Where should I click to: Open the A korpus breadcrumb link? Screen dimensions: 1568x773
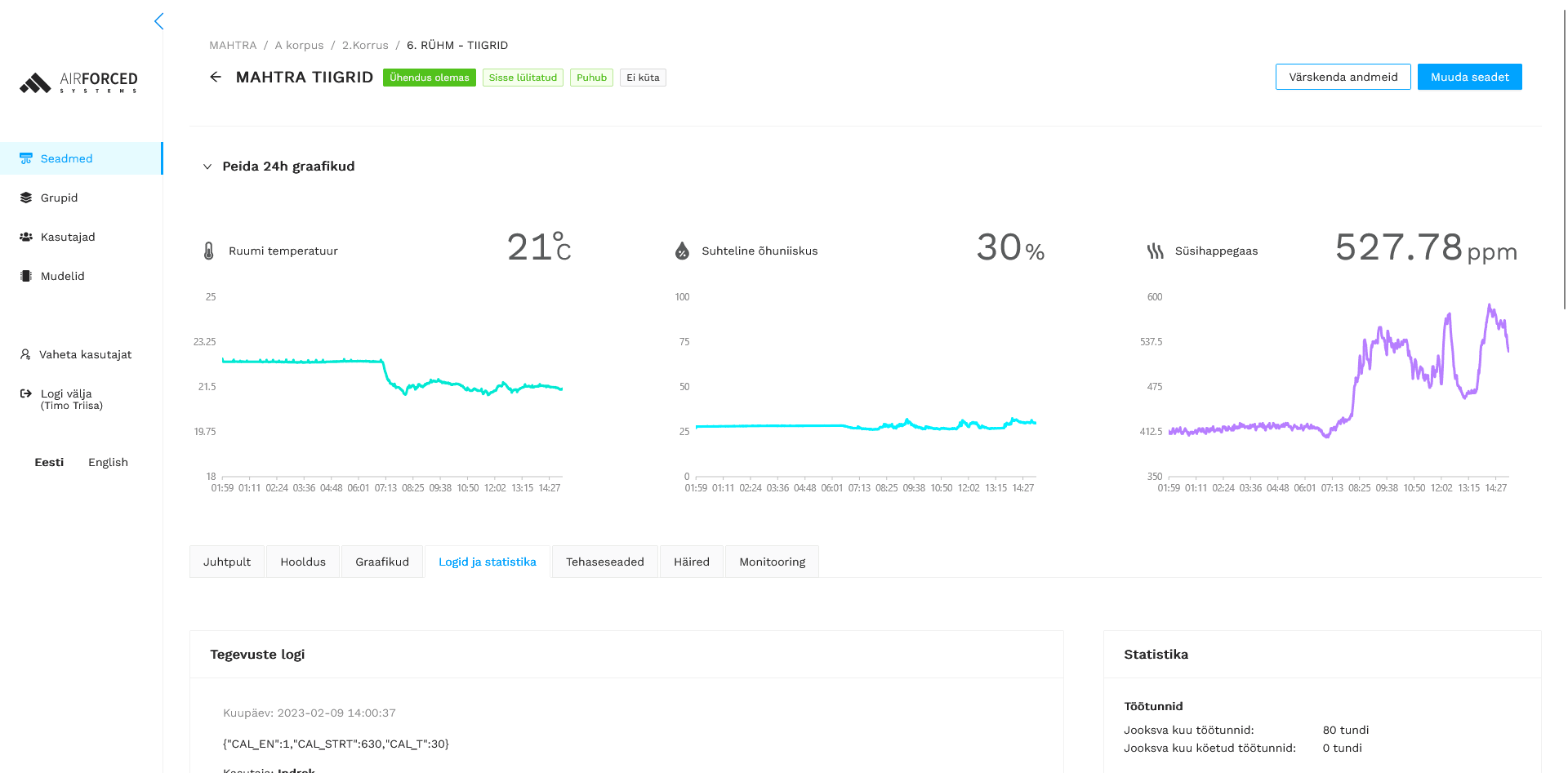pos(299,45)
